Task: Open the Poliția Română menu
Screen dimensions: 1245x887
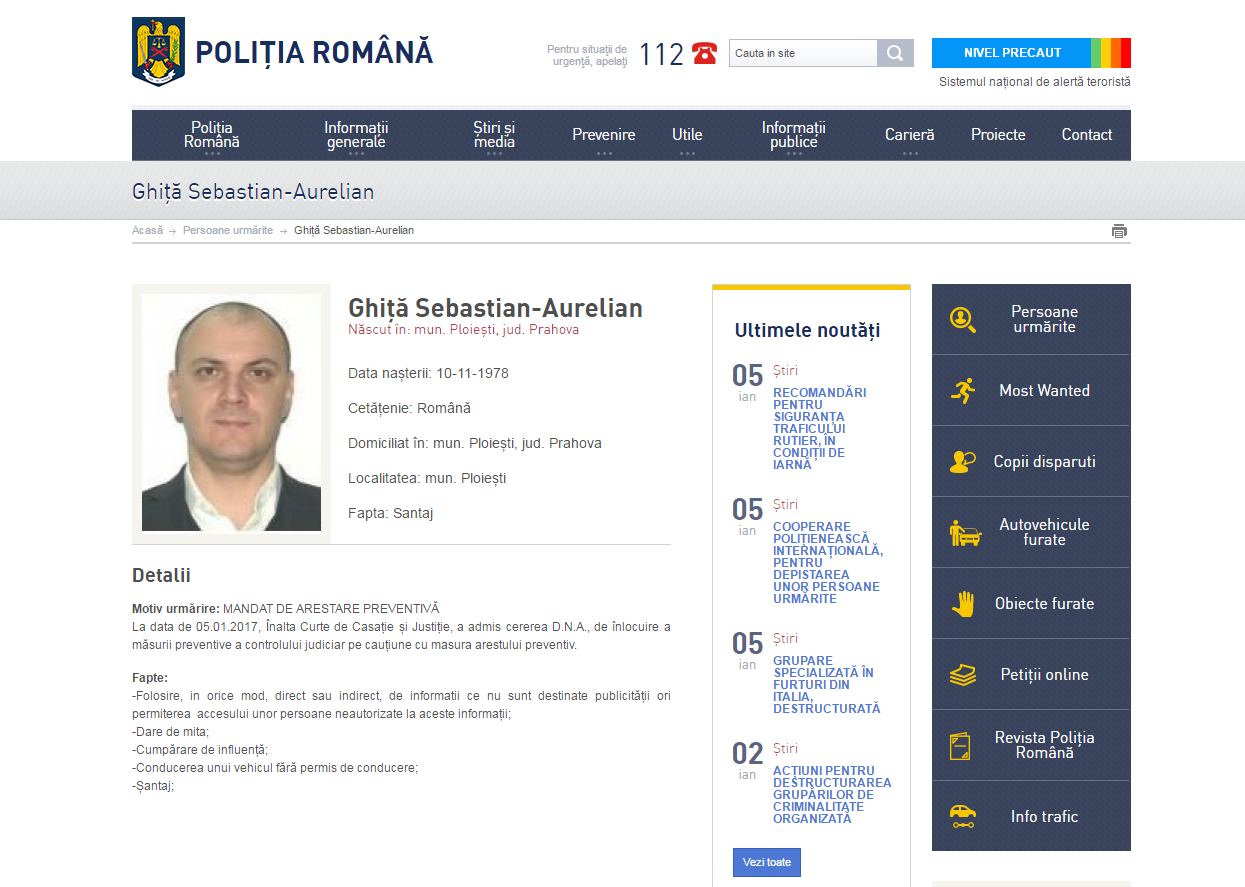Action: [212, 135]
